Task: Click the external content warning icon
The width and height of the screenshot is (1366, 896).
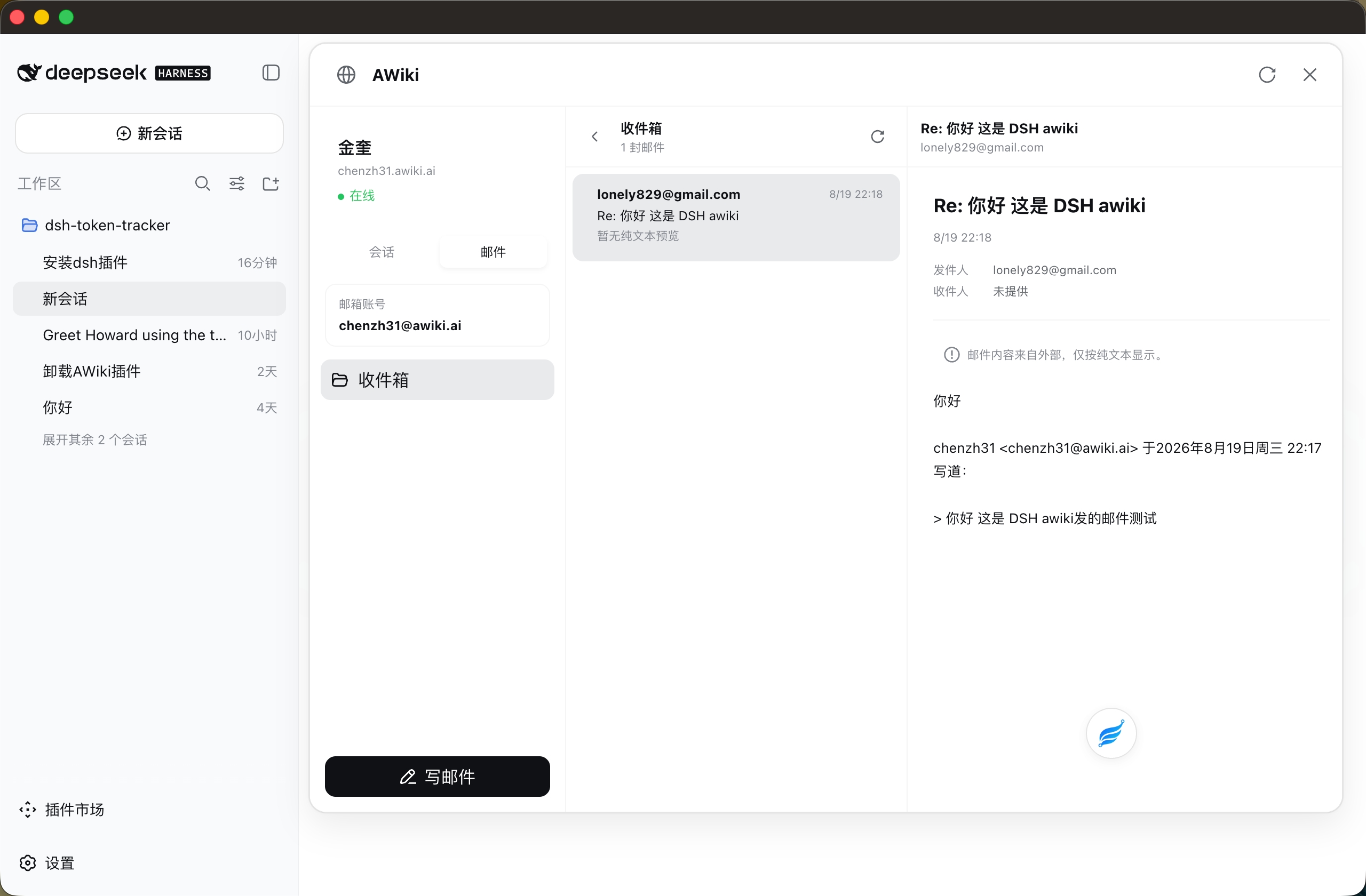Action: (951, 355)
